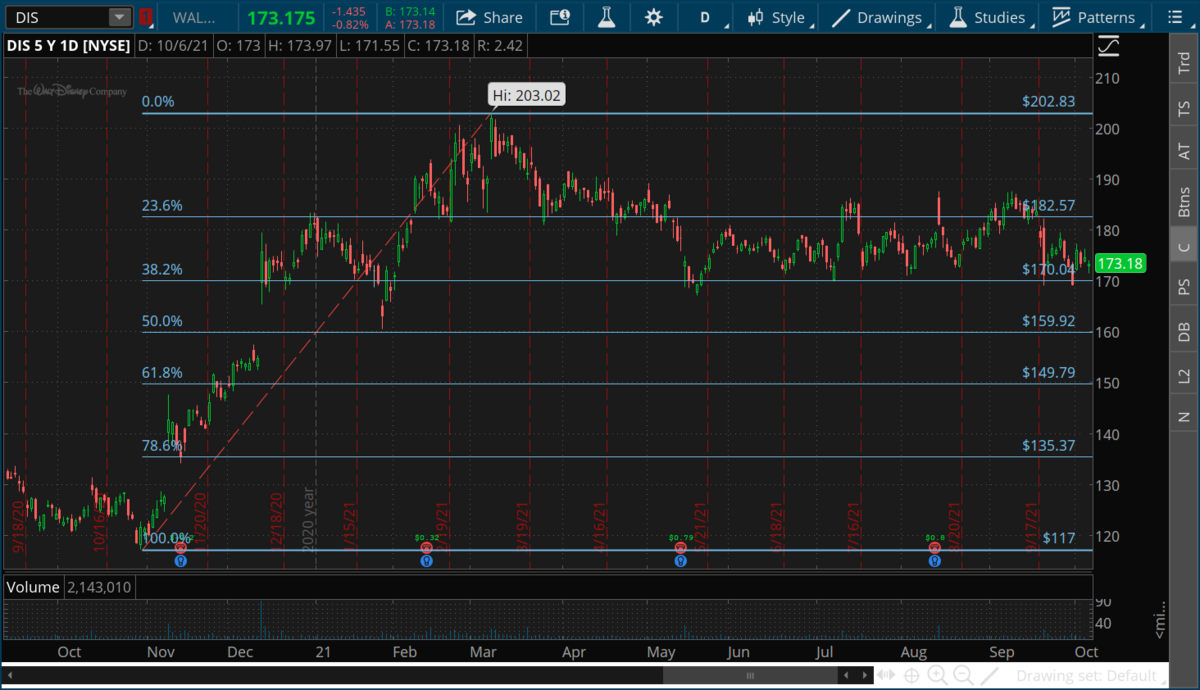Click the WAL... company name label
The image size is (1200, 690).
[193, 18]
